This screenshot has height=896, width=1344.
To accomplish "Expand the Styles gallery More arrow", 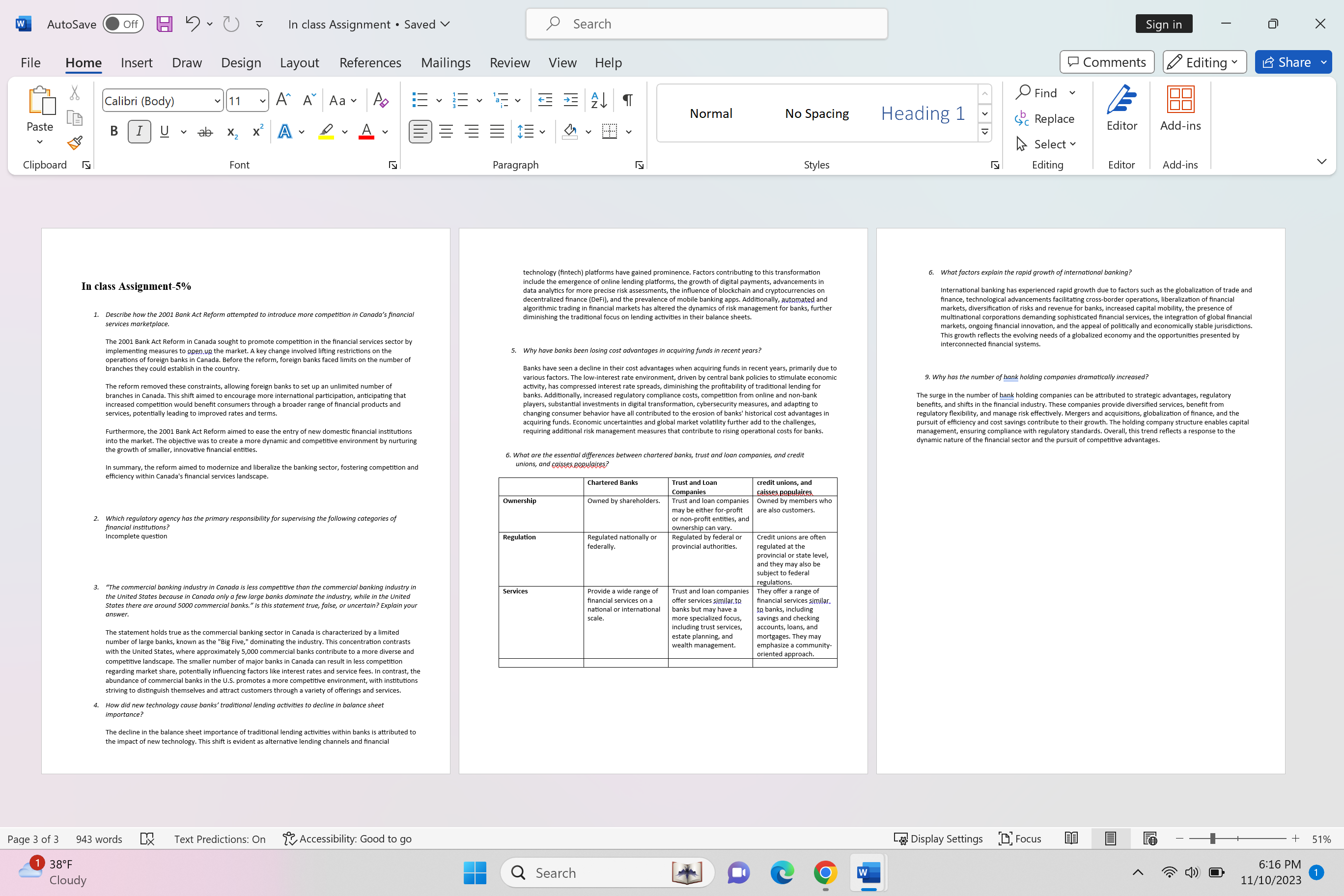I will click(x=984, y=132).
